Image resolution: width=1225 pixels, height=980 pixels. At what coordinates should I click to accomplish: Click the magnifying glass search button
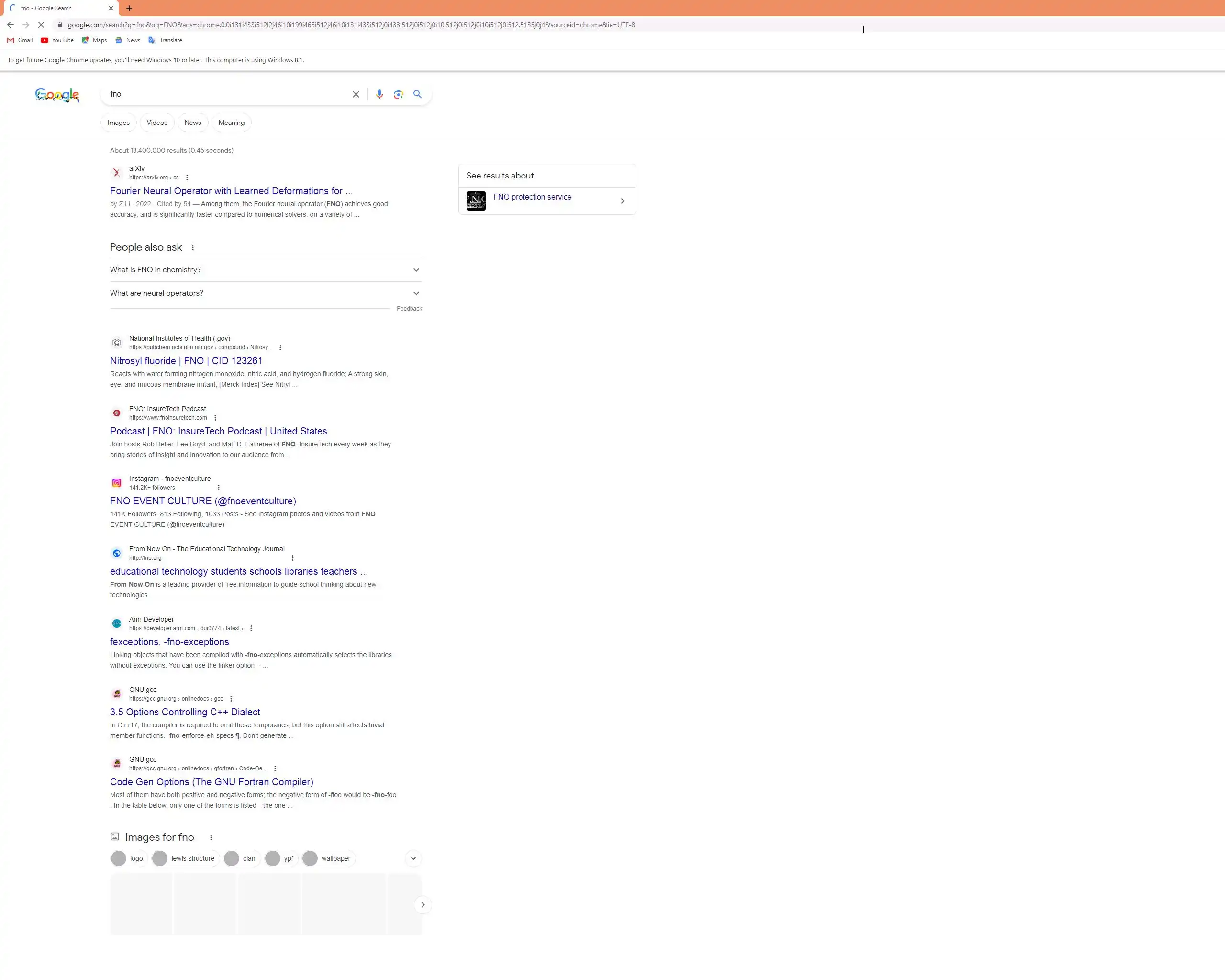pyautogui.click(x=418, y=94)
